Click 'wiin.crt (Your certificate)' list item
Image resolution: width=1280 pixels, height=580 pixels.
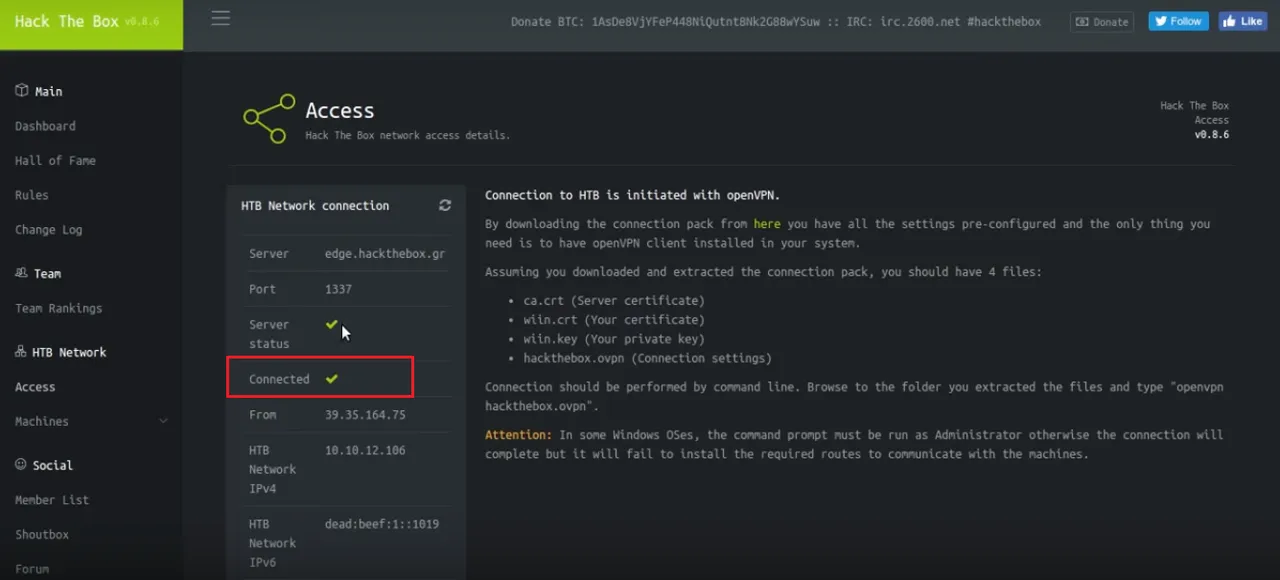coord(614,320)
